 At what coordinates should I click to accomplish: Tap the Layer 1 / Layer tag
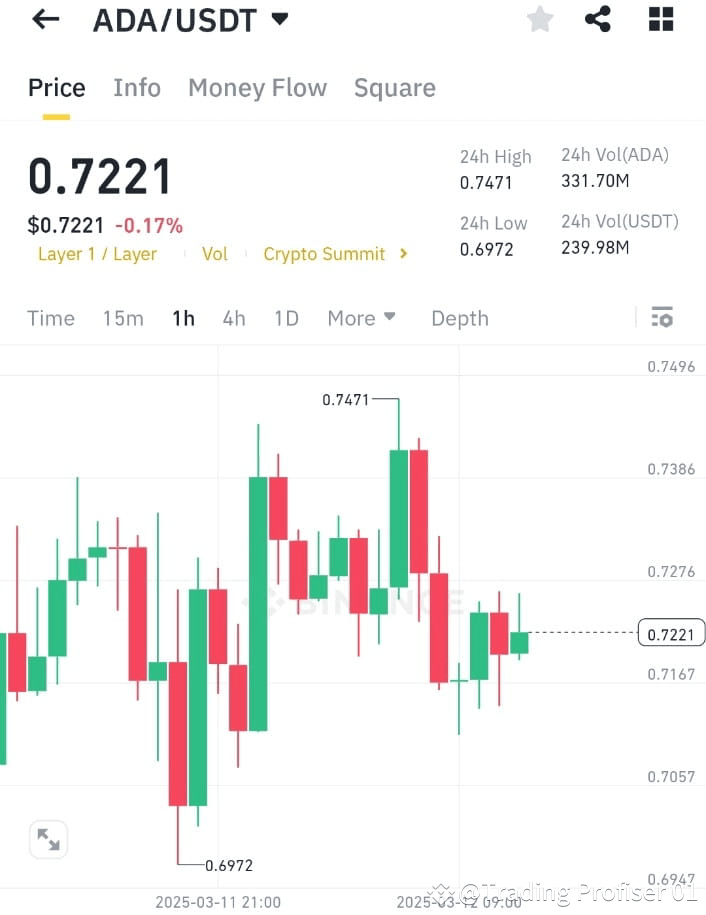pos(97,254)
